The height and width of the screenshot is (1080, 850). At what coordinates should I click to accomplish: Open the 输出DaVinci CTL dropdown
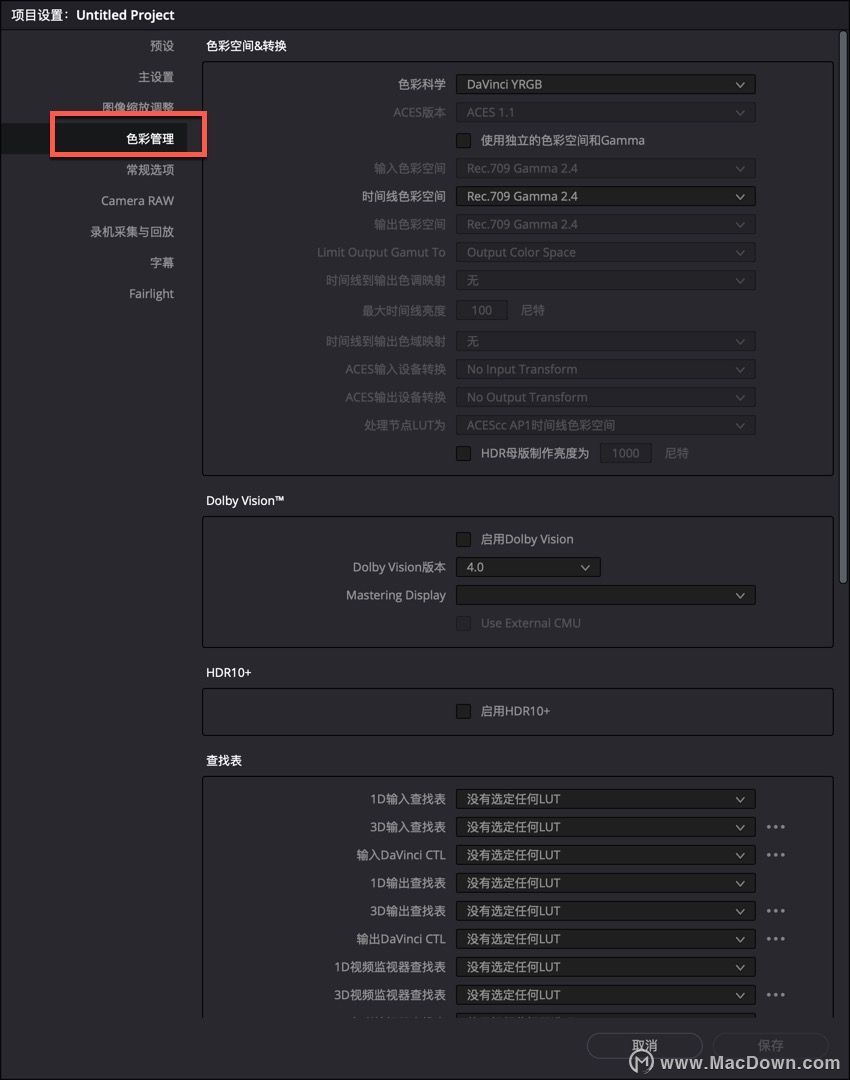point(605,939)
